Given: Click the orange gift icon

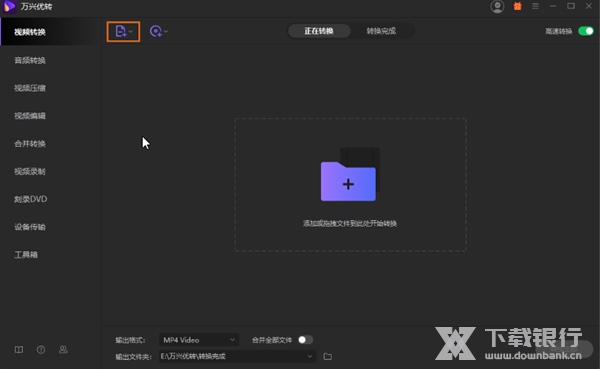Looking at the screenshot, I should pyautogui.click(x=517, y=6).
